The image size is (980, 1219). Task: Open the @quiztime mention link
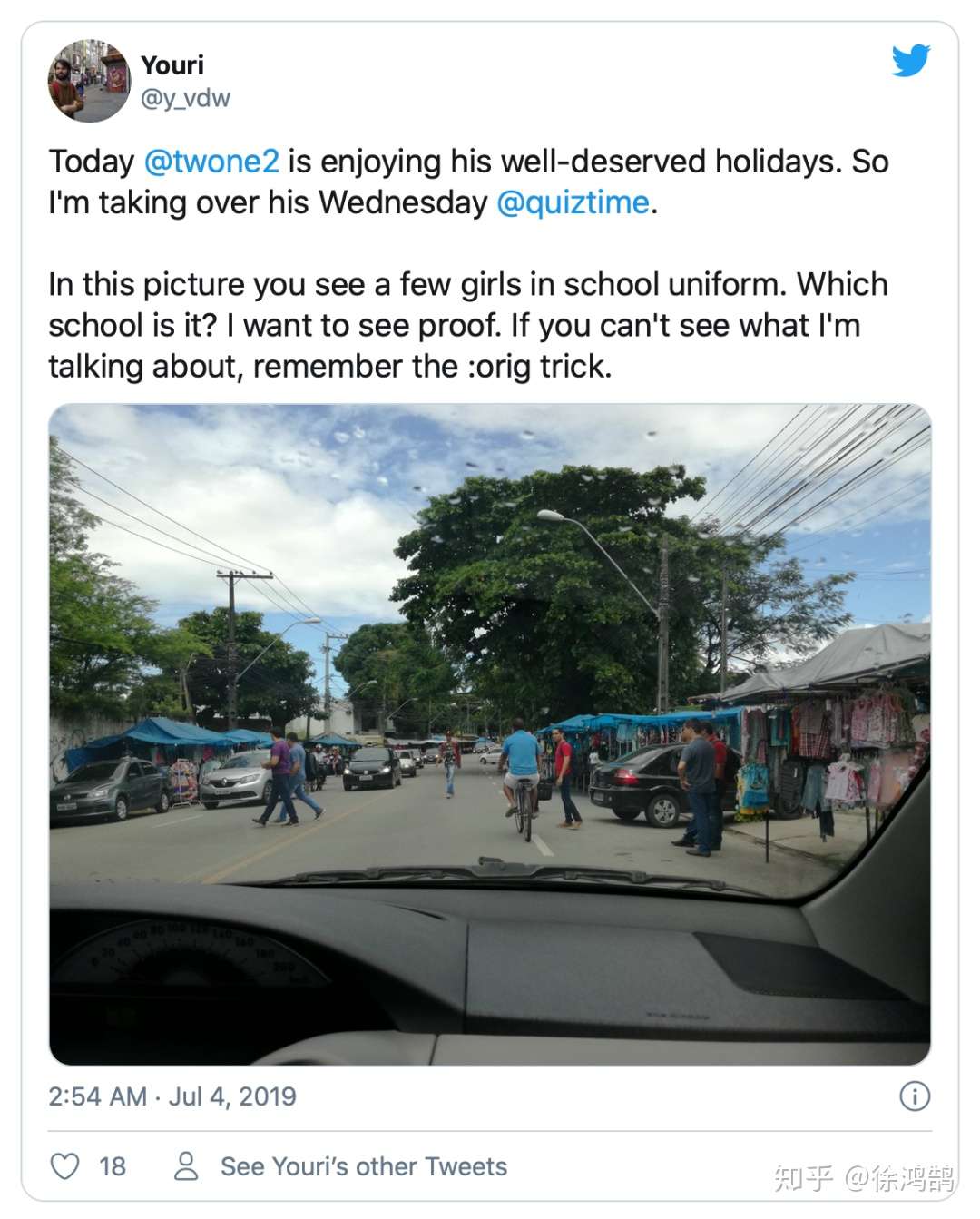click(x=573, y=202)
